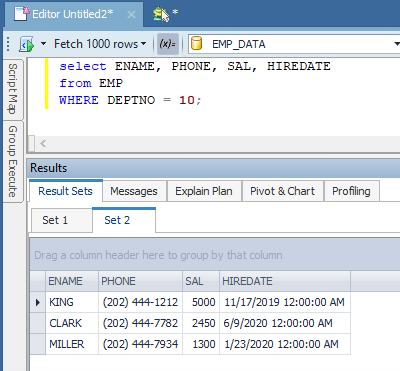The width and height of the screenshot is (400, 371).
Task: Select the Result Sets tab
Action: pos(66,191)
